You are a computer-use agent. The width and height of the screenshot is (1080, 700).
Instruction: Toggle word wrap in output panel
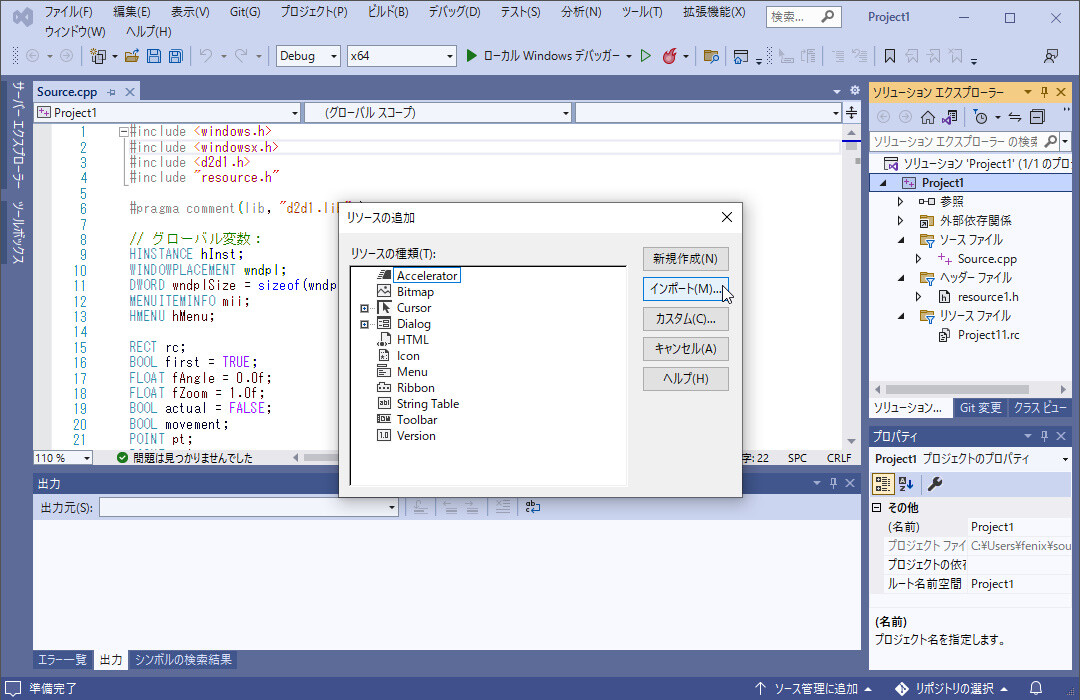[533, 507]
